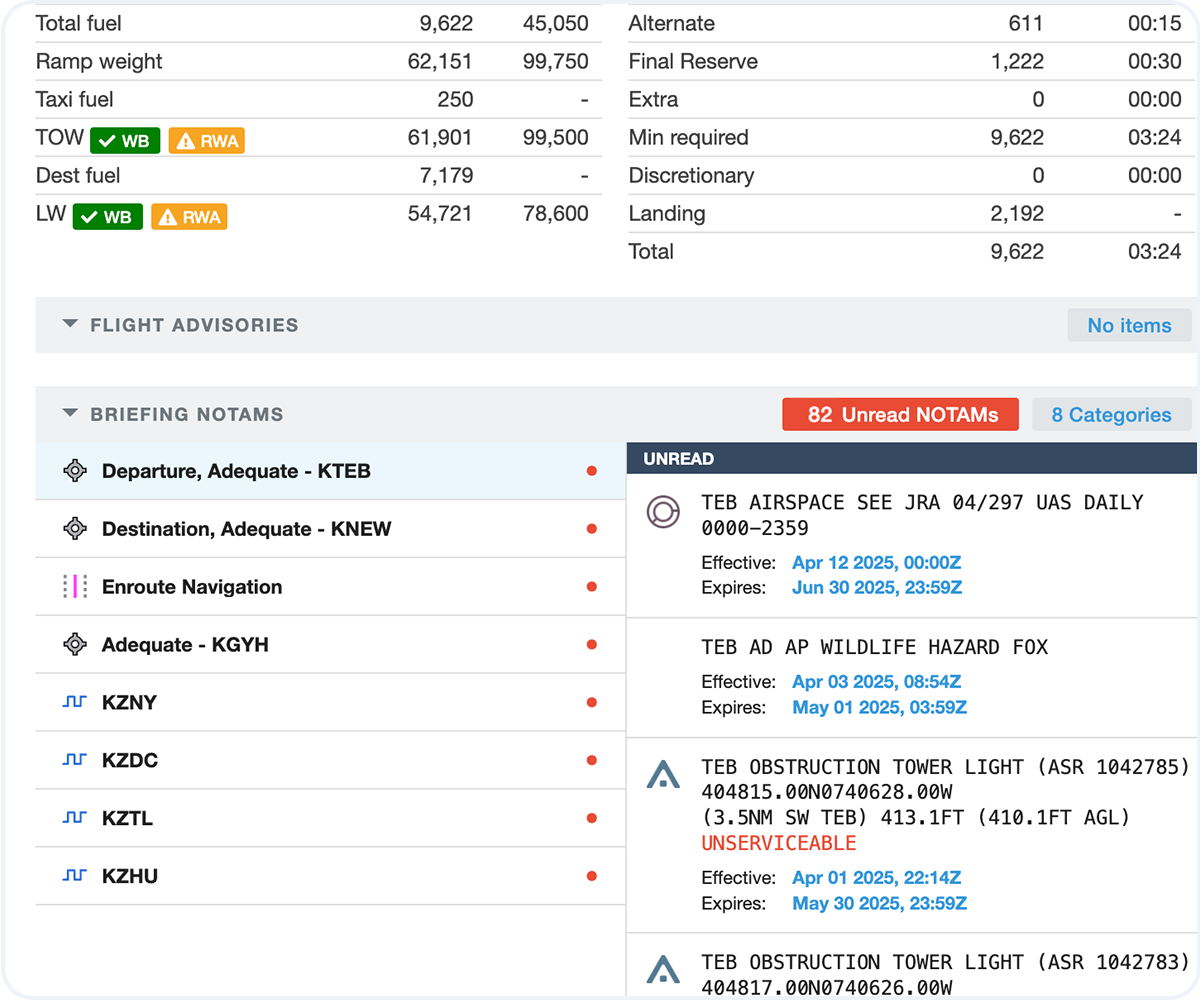The image size is (1200, 1000).
Task: Click the ASR 1042783 tower light NOTAM text
Action: coord(945,975)
